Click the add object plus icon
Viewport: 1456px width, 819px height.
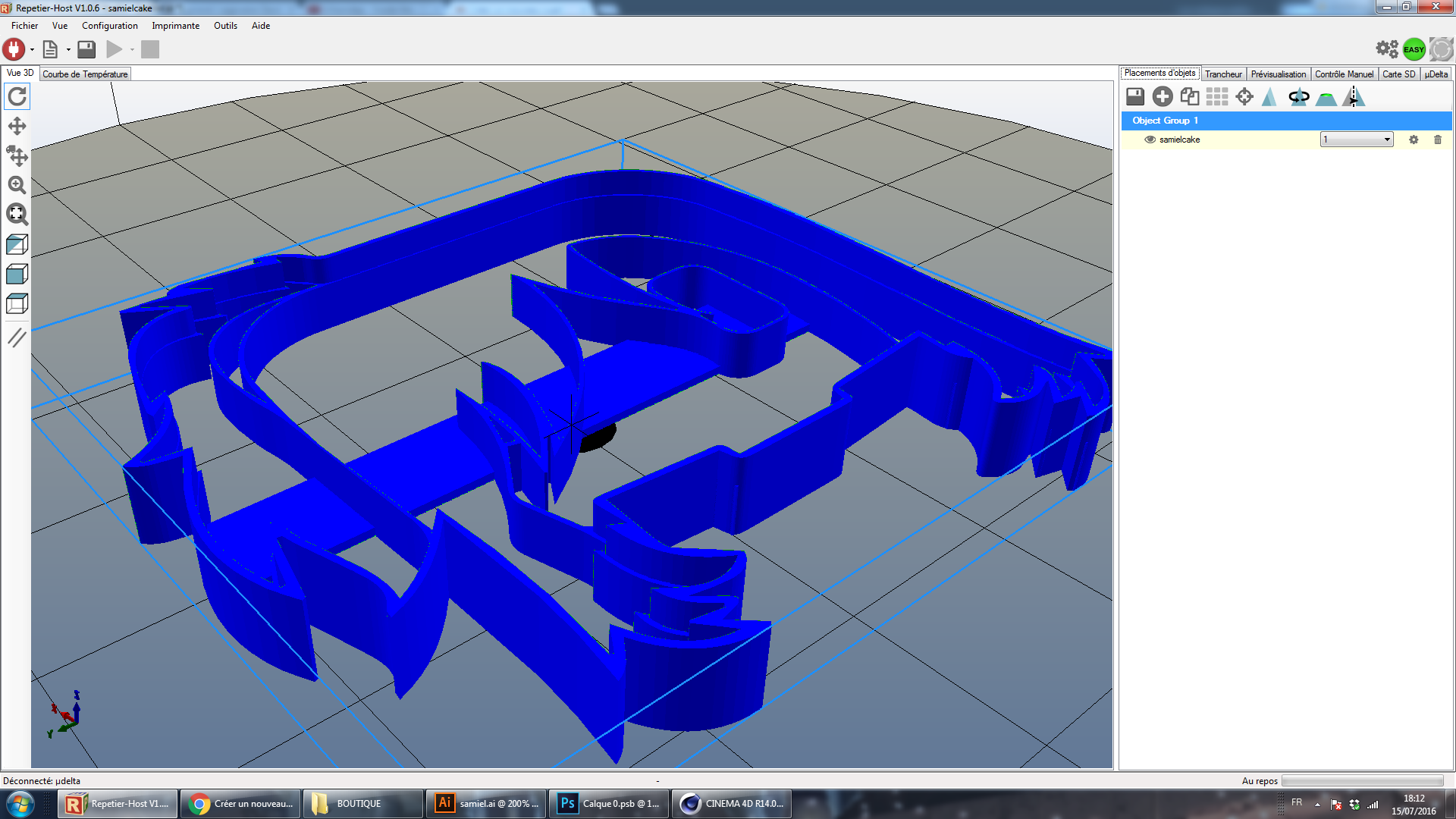[1162, 96]
